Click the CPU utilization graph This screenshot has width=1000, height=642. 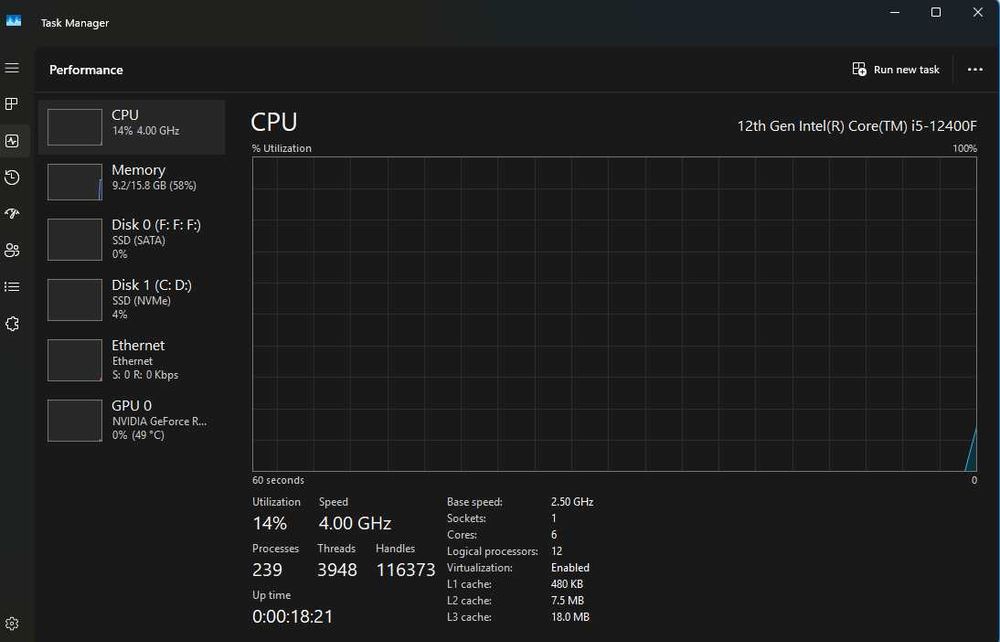pyautogui.click(x=614, y=314)
